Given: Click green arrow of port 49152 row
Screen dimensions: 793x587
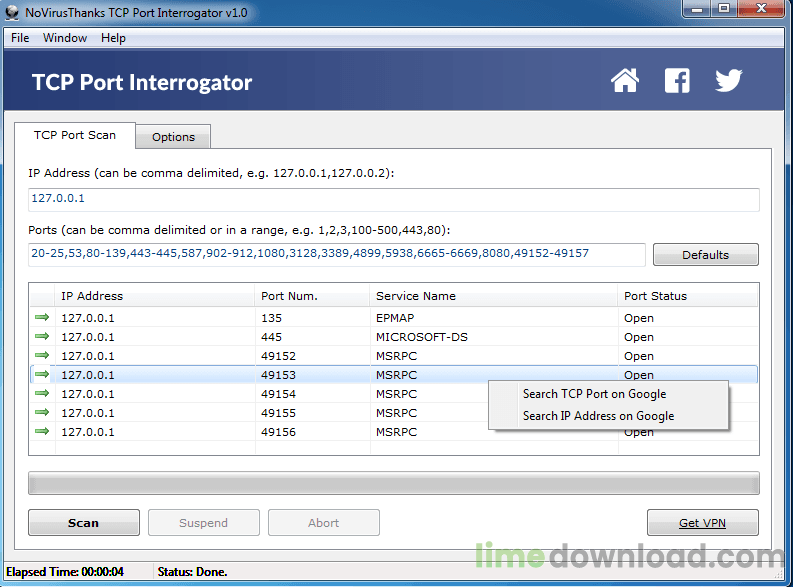Looking at the screenshot, I should coord(42,355).
